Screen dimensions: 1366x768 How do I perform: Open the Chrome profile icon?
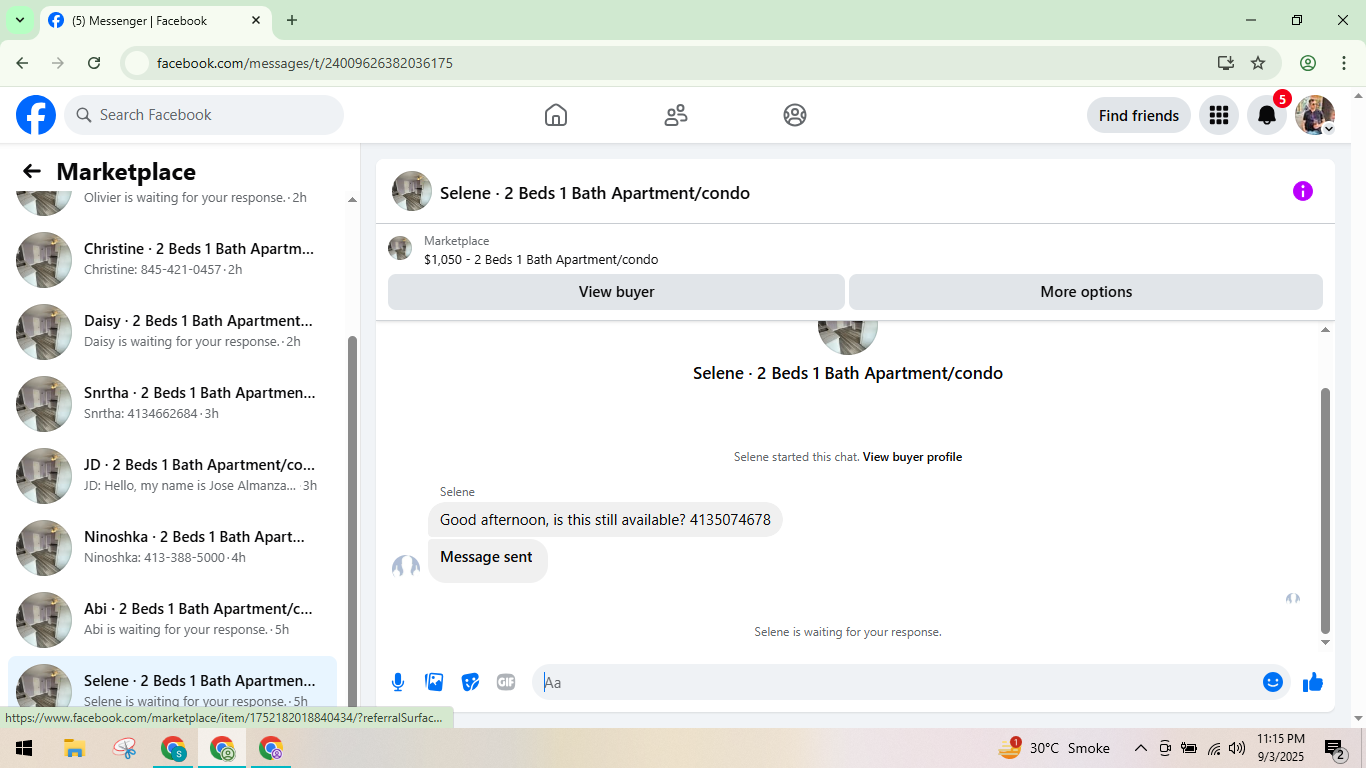coord(1308,63)
